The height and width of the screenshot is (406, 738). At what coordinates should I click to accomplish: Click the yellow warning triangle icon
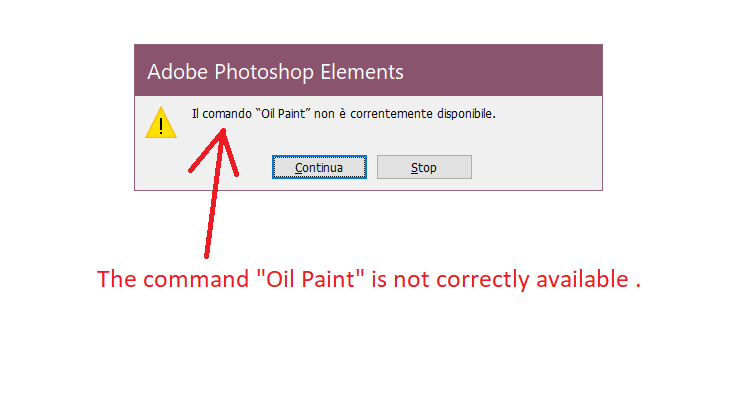161,123
